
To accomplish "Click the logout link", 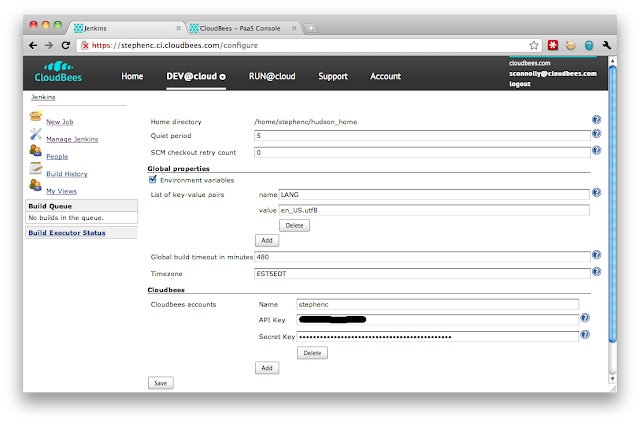I will coord(520,85).
